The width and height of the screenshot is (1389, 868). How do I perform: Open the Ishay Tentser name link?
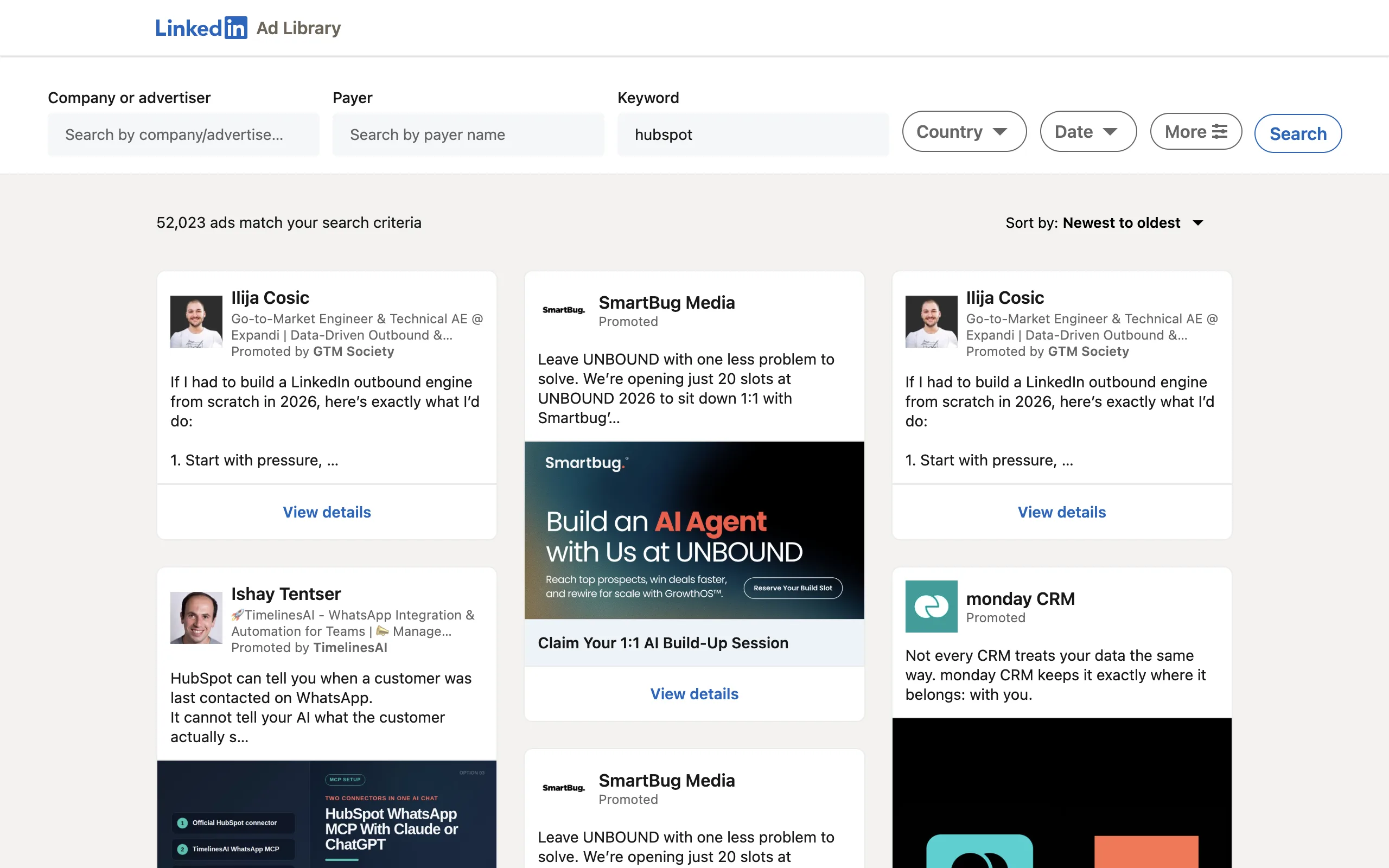coord(286,593)
